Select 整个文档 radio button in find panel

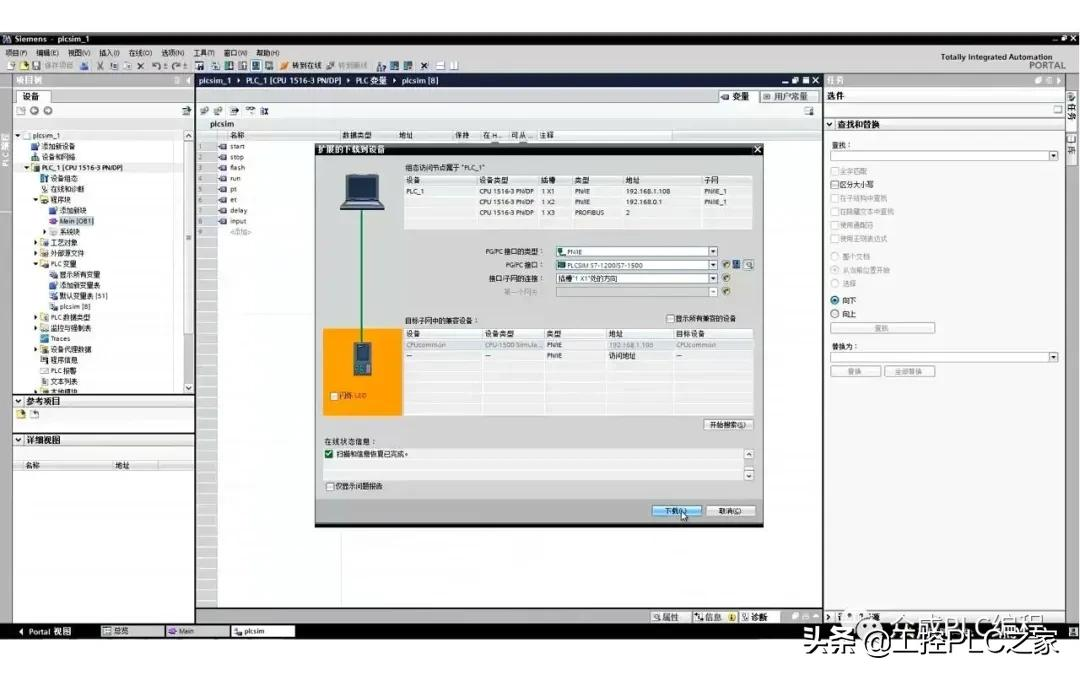coord(835,256)
